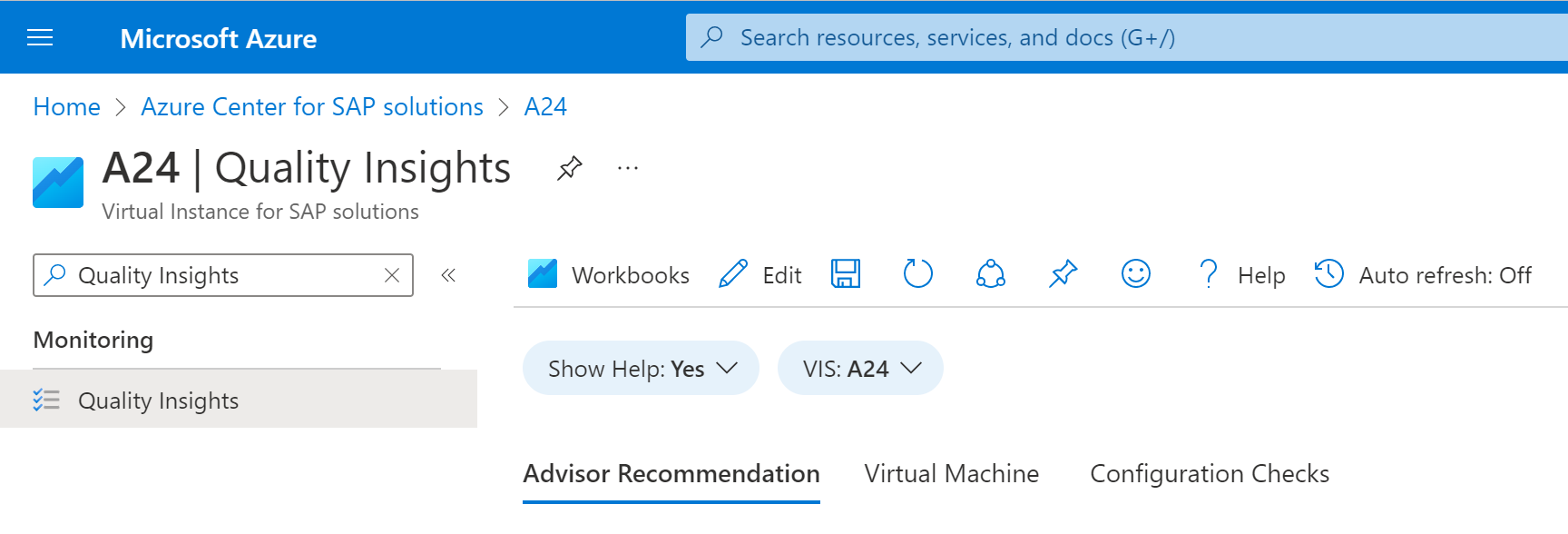The image size is (1568, 534).
Task: Switch to the Virtual Machine tab
Action: click(x=951, y=474)
